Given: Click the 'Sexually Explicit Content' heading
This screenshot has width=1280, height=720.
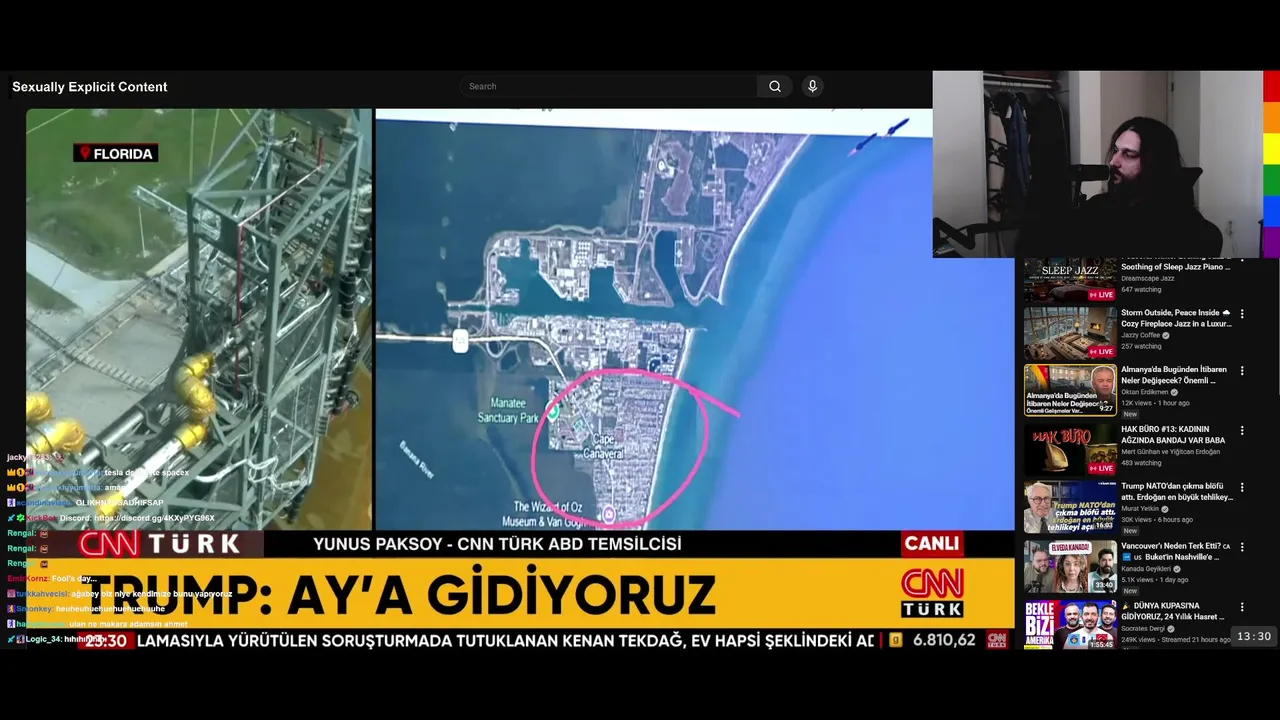Looking at the screenshot, I should click(x=89, y=87).
